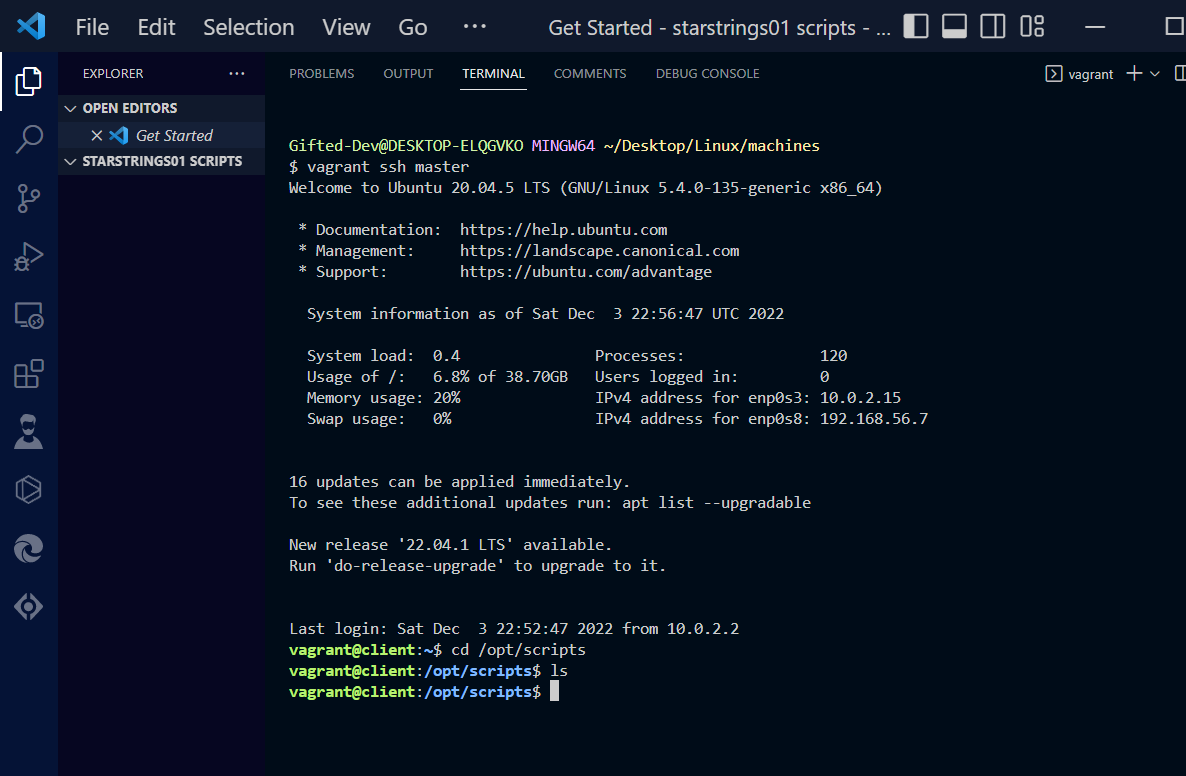
Task: Click the IP address 192.168.56.7
Action: (x=874, y=419)
